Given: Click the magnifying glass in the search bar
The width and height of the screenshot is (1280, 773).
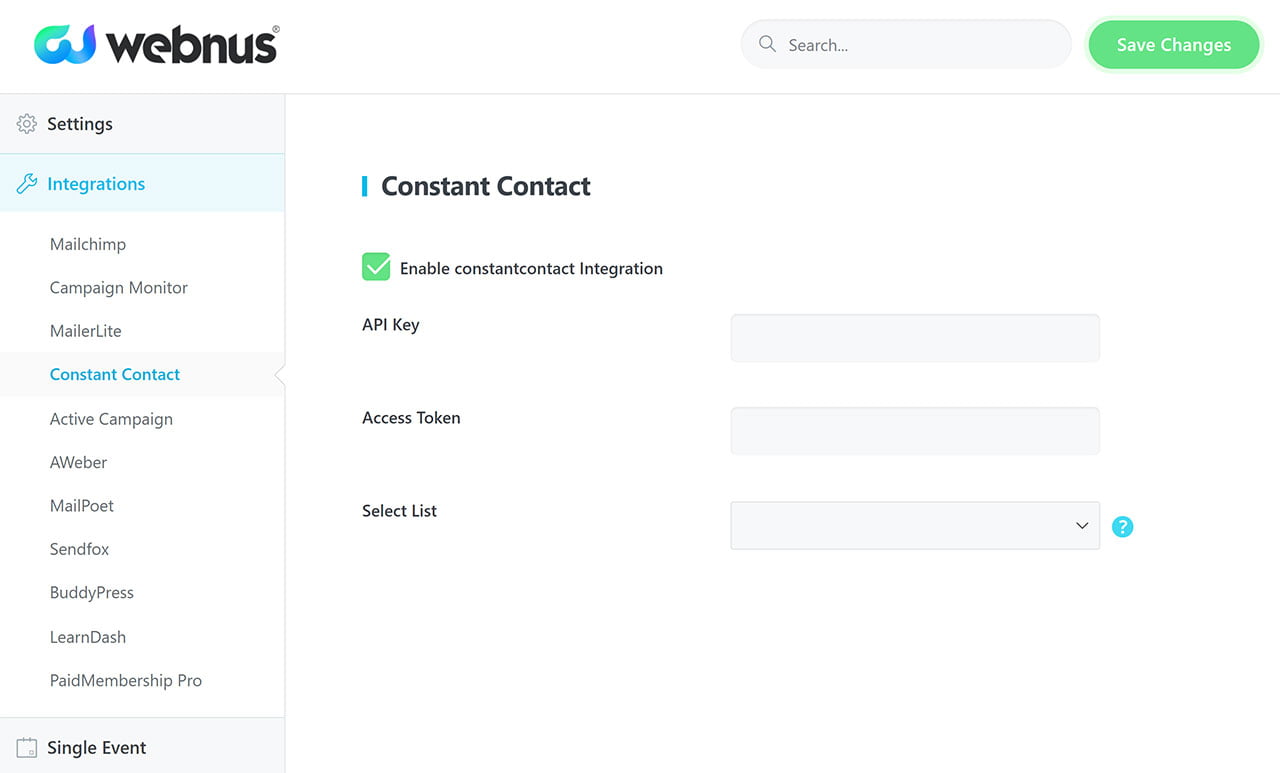Looking at the screenshot, I should 766,44.
